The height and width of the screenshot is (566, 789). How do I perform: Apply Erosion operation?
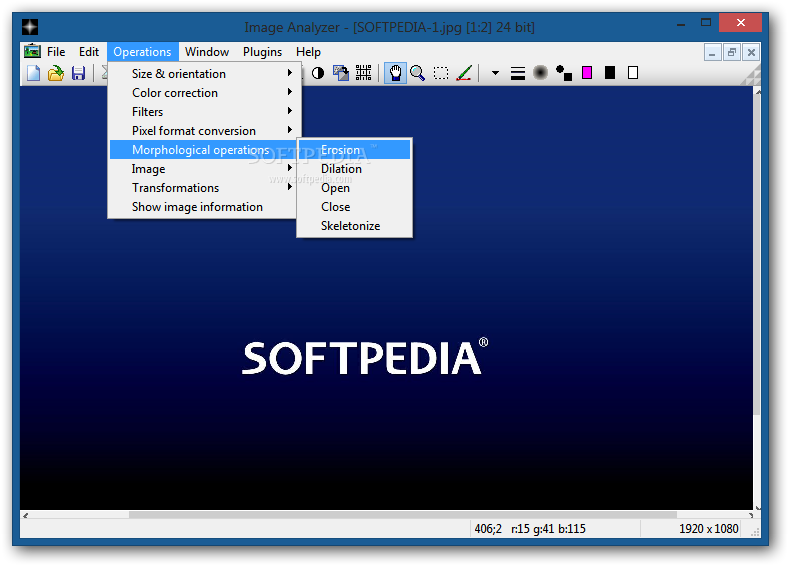355,150
